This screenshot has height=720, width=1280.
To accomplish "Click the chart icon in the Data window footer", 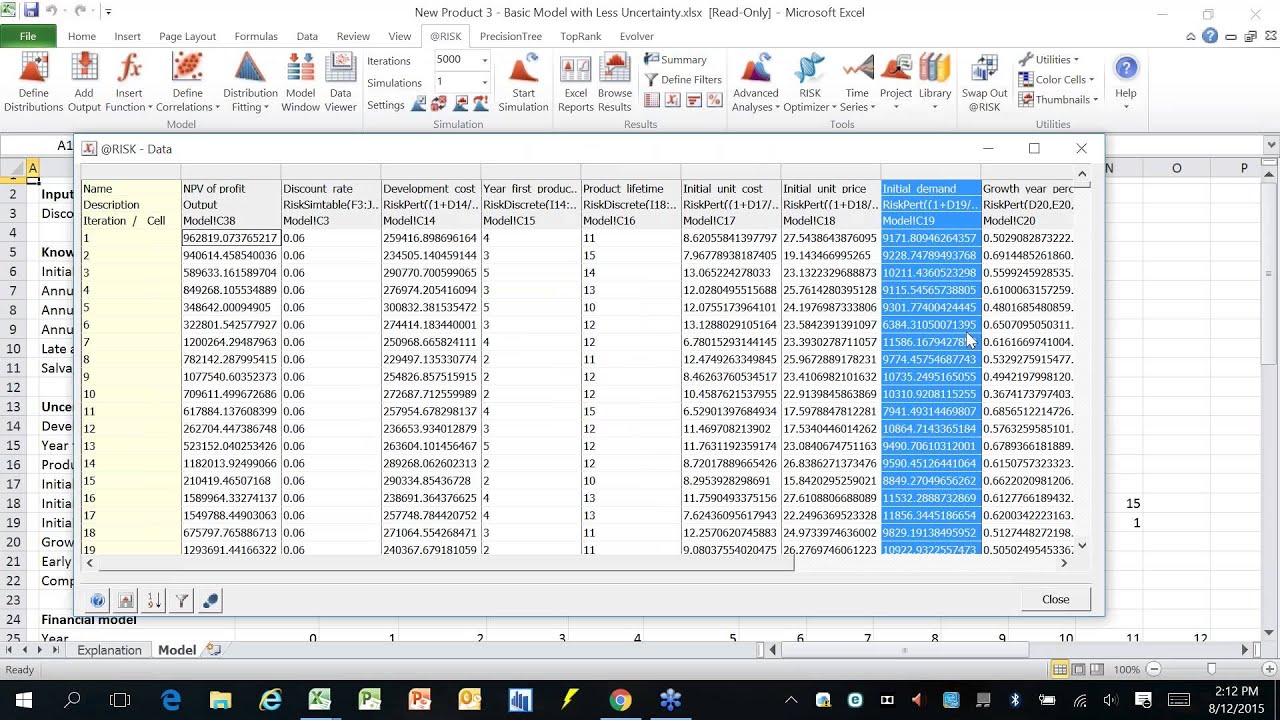I will (x=126, y=601).
